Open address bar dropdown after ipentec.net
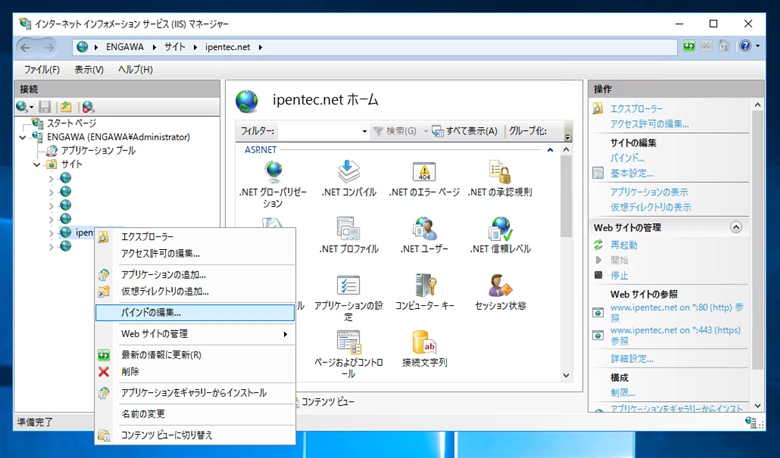 pos(260,47)
